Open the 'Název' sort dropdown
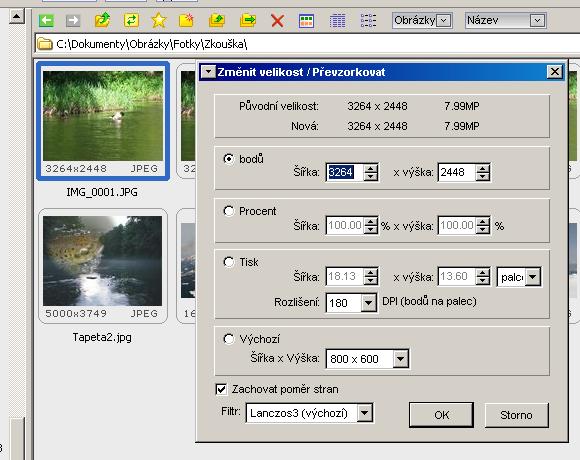 (x=537, y=20)
